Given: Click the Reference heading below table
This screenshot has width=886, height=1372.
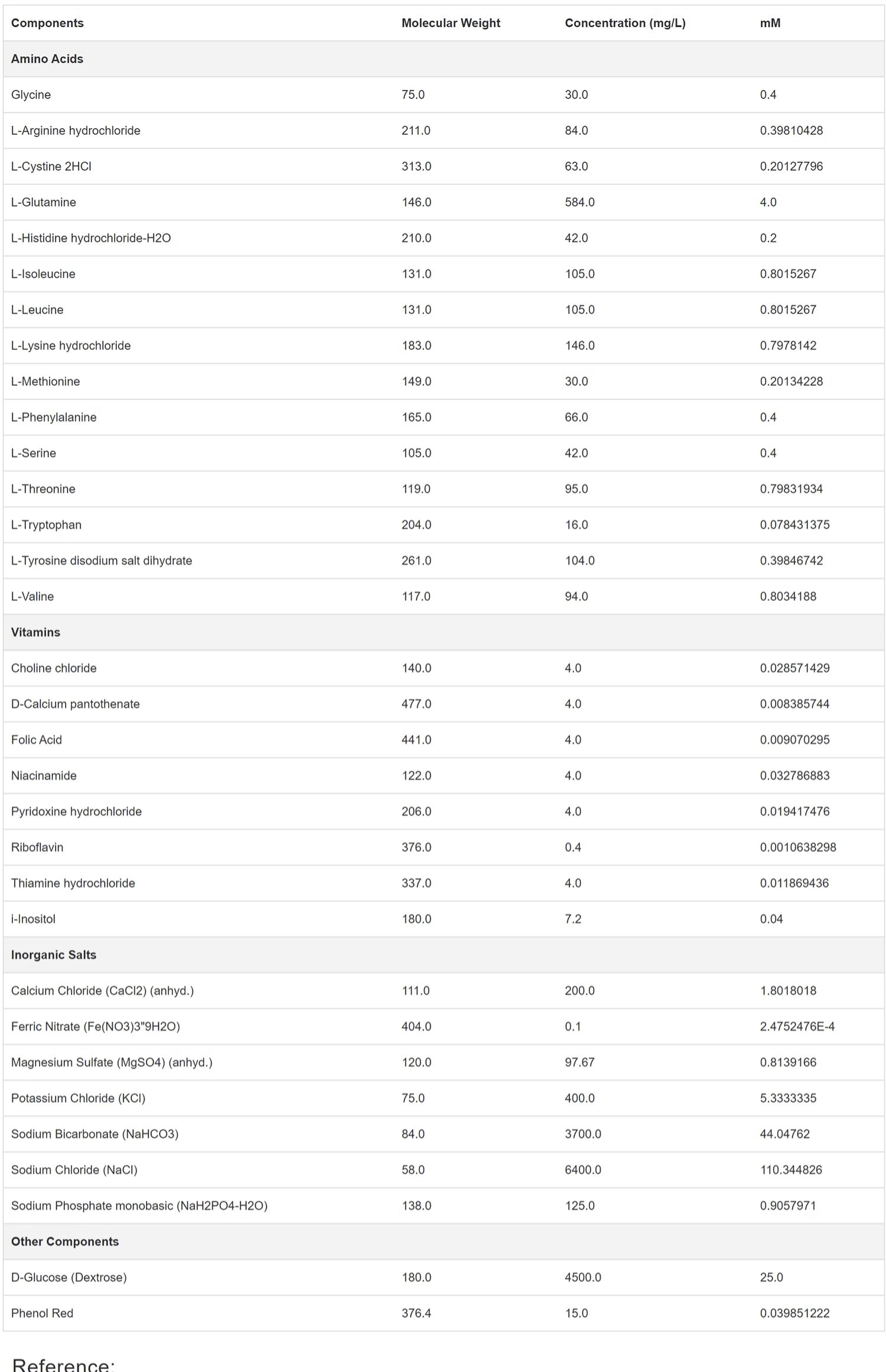Looking at the screenshot, I should (x=63, y=1364).
